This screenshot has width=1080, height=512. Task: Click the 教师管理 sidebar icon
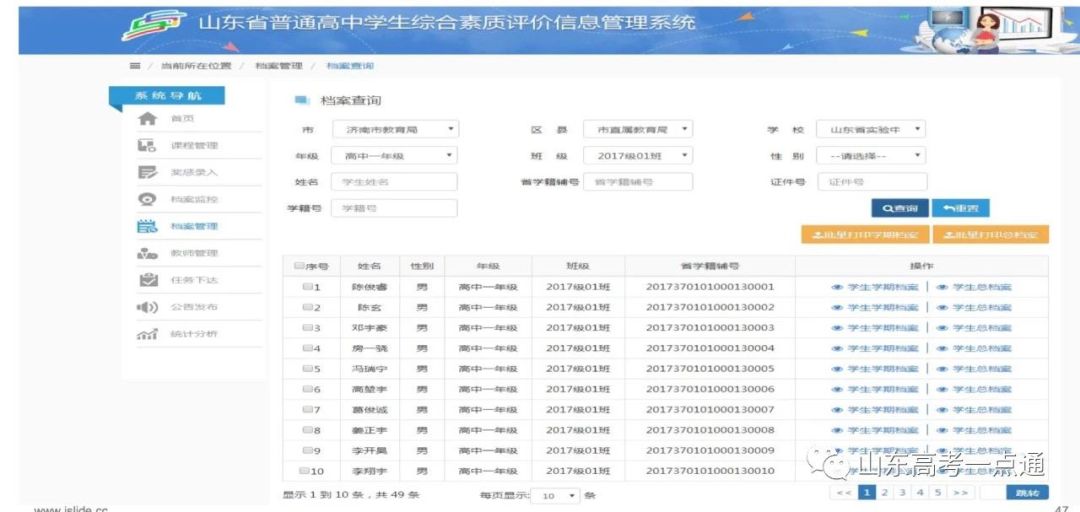click(147, 253)
